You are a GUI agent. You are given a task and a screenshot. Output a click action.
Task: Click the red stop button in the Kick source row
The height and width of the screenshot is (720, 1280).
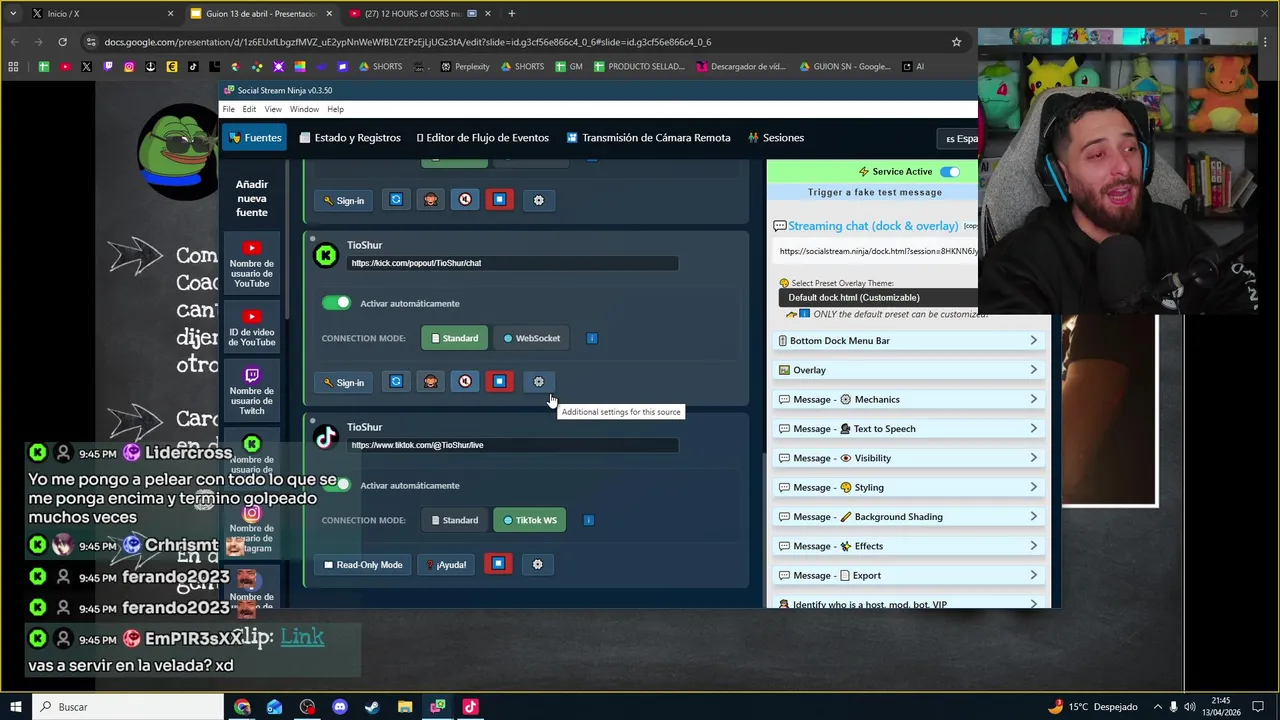point(499,382)
